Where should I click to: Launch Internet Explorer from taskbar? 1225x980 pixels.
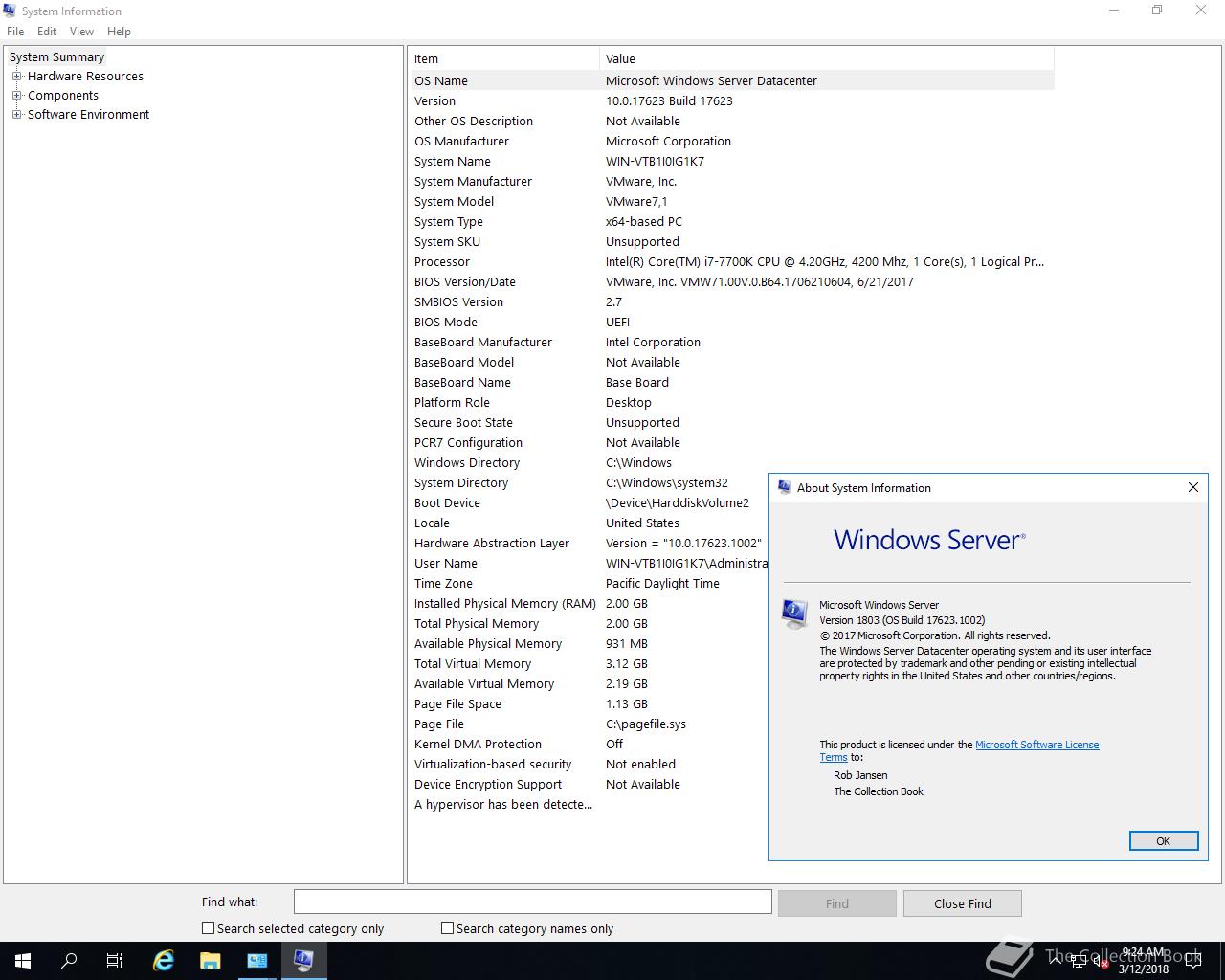164,961
